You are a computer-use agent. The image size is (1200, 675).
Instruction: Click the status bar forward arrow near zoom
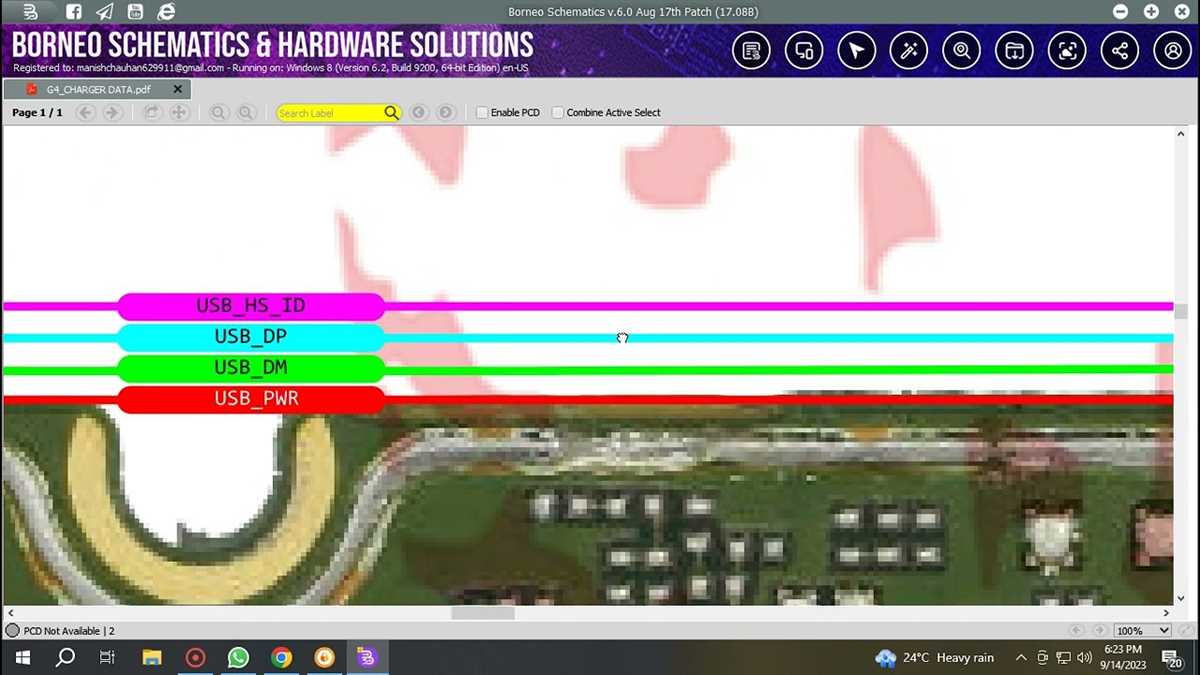click(1099, 631)
